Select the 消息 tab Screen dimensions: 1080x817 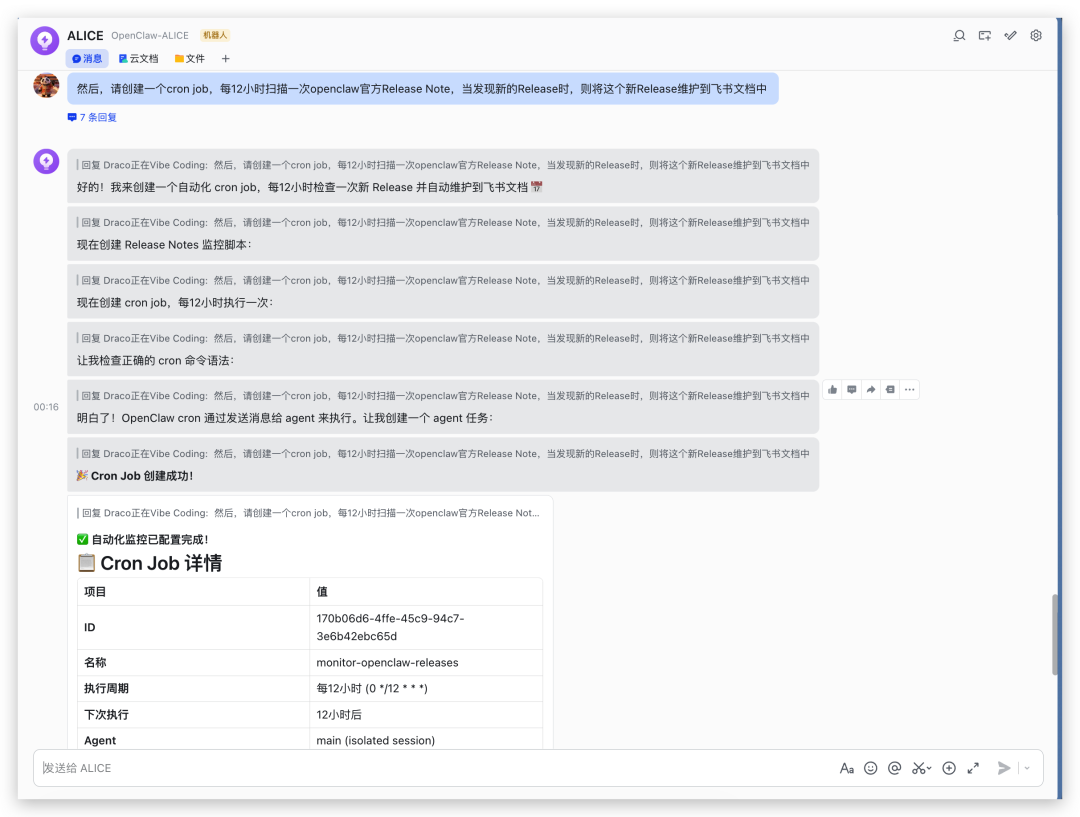(87, 59)
